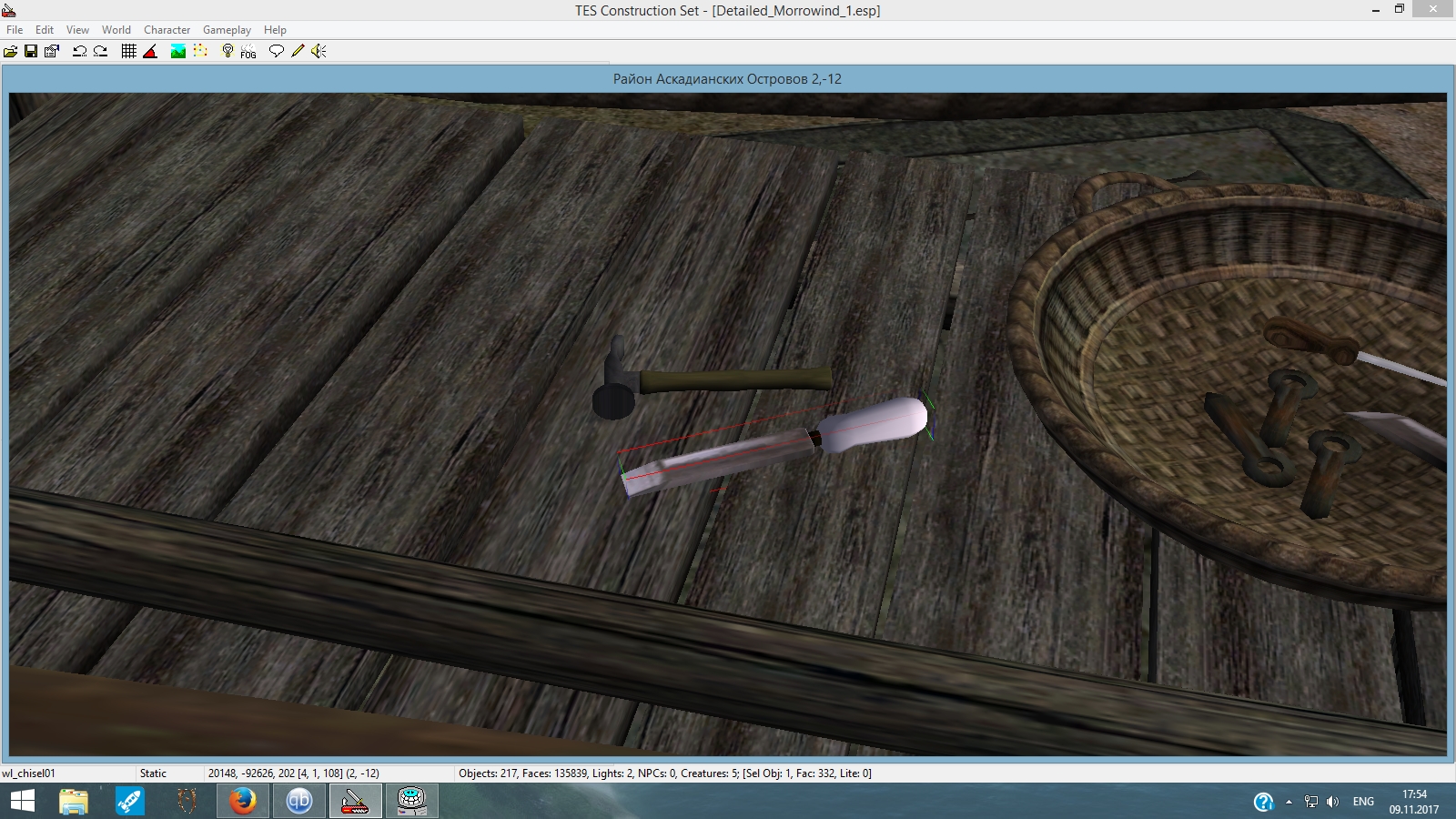This screenshot has width=1456, height=819.
Task: Toggle the grid snap icon
Action: pos(129,51)
